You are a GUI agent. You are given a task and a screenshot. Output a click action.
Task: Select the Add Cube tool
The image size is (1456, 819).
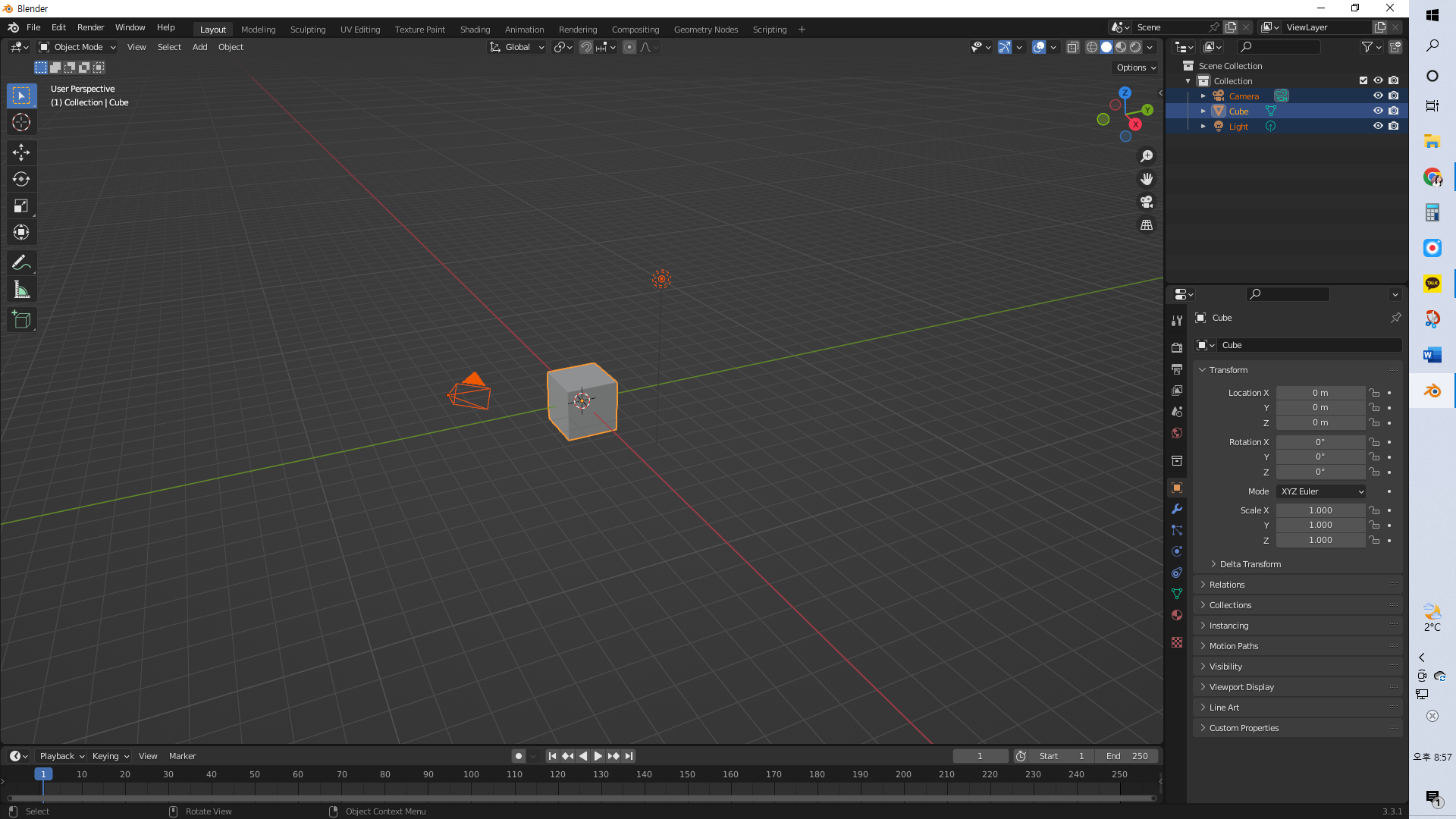tap(21, 320)
